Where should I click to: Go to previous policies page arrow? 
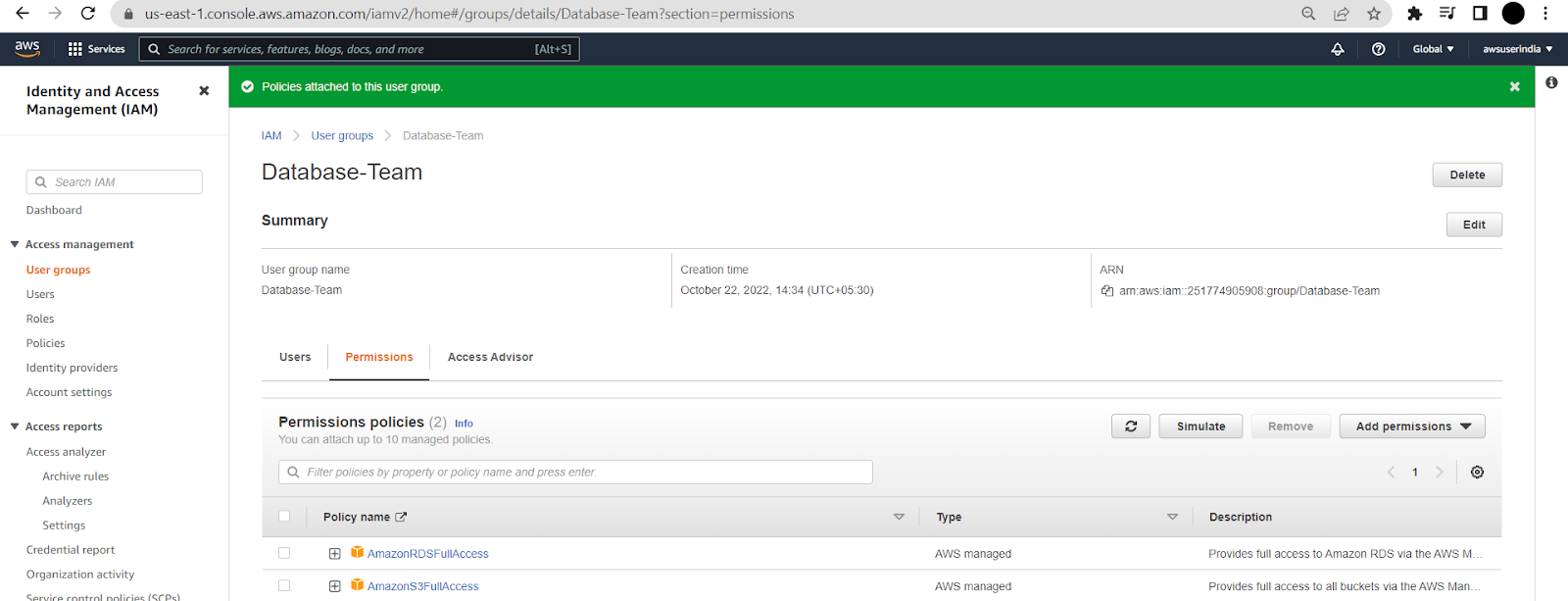tap(1391, 473)
